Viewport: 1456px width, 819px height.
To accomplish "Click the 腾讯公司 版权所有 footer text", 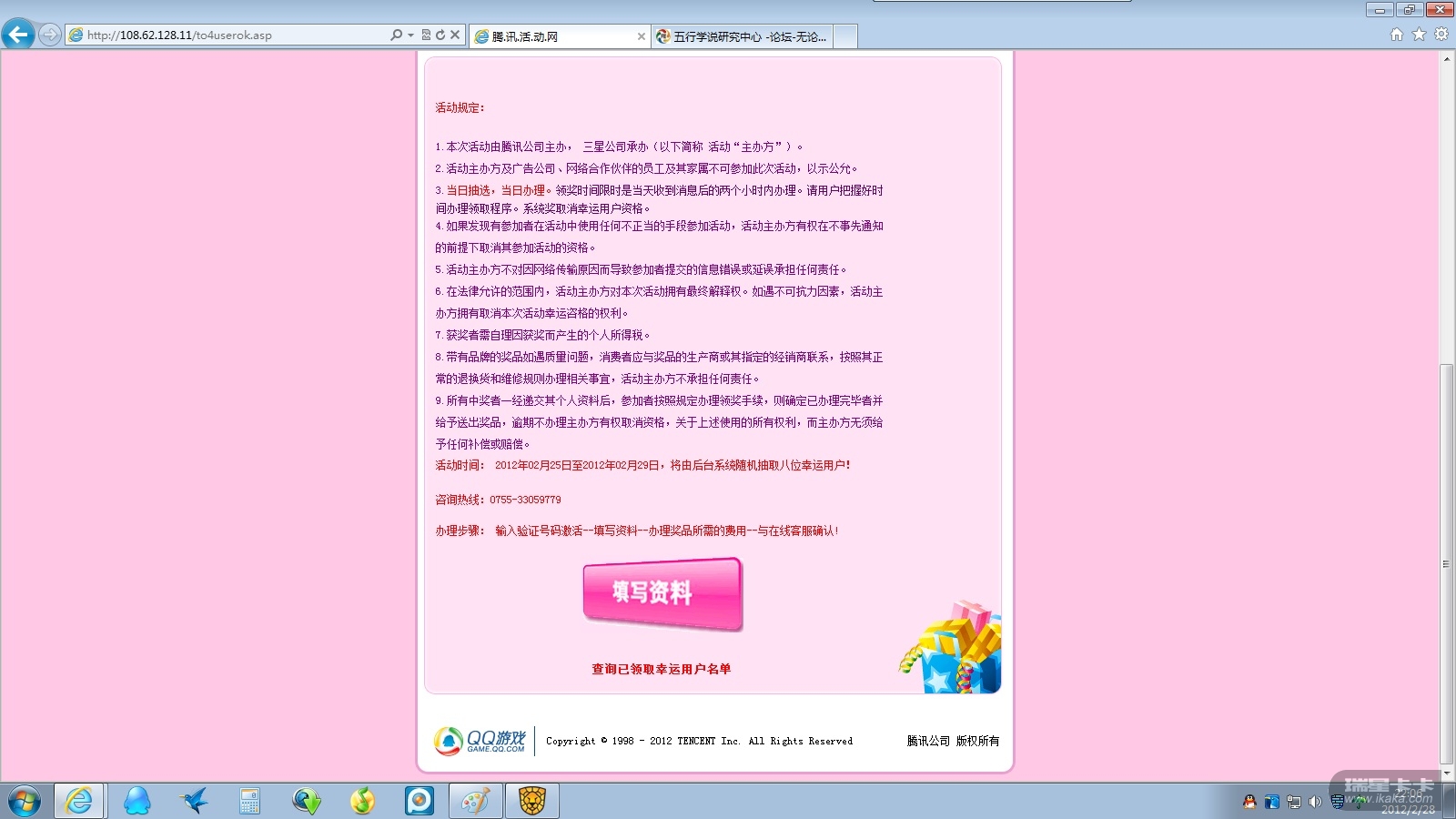I will (x=953, y=741).
